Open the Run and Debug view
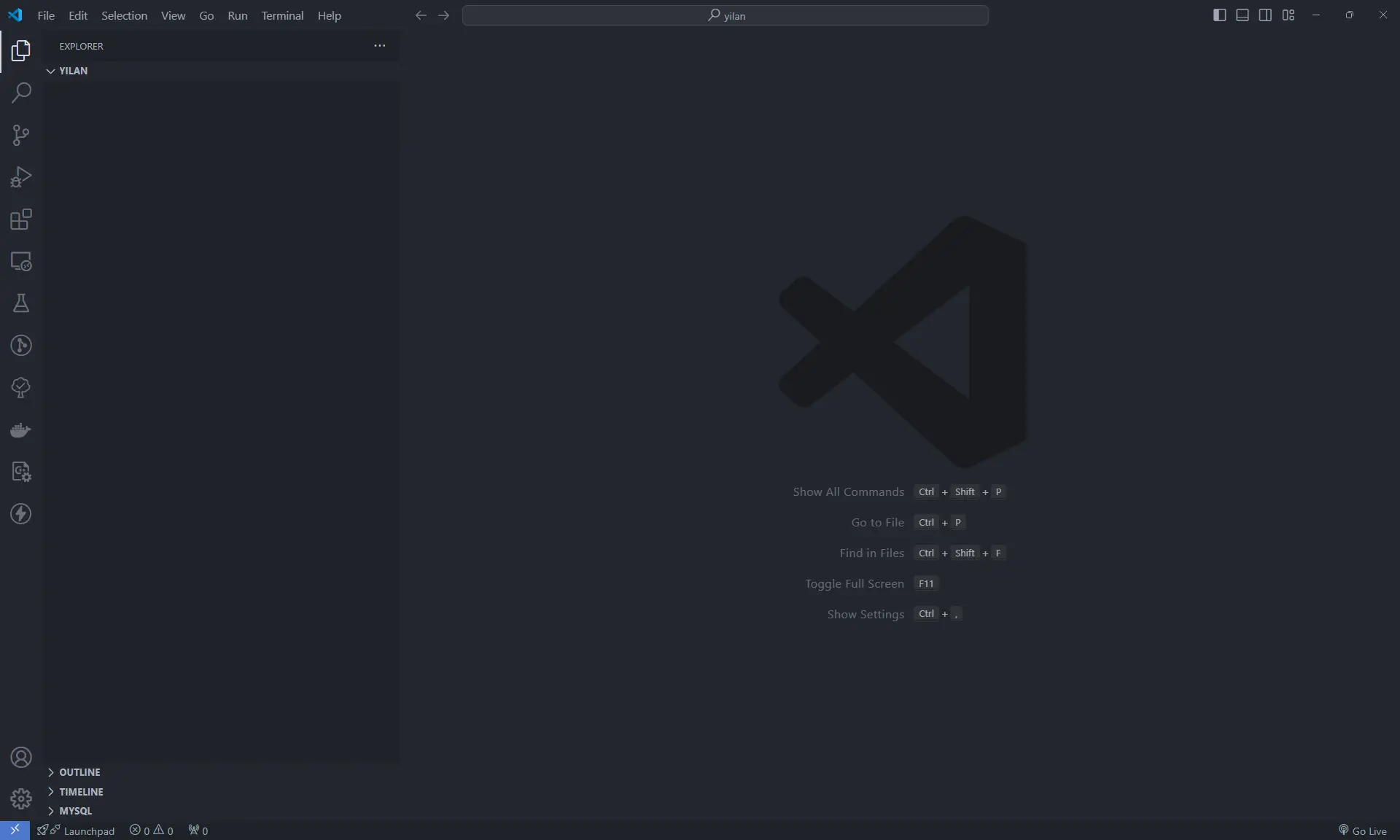 pos(21,177)
